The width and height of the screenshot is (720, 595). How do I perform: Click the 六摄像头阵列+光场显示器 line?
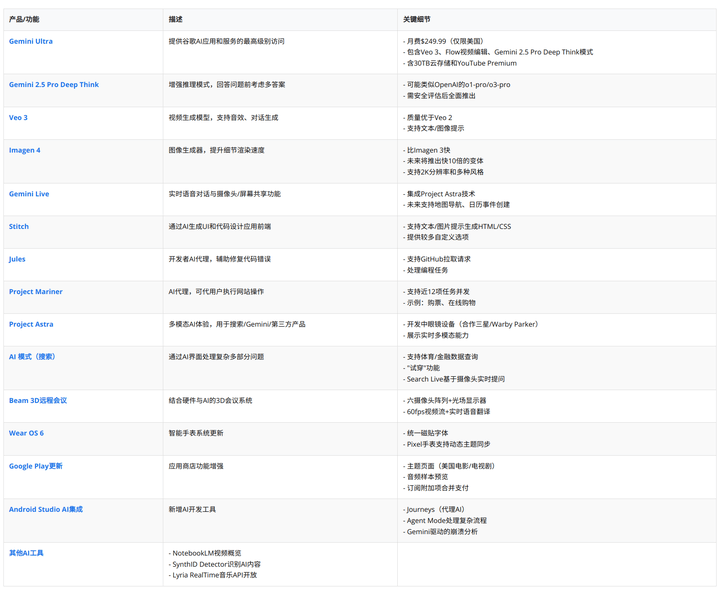pyautogui.click(x=445, y=400)
